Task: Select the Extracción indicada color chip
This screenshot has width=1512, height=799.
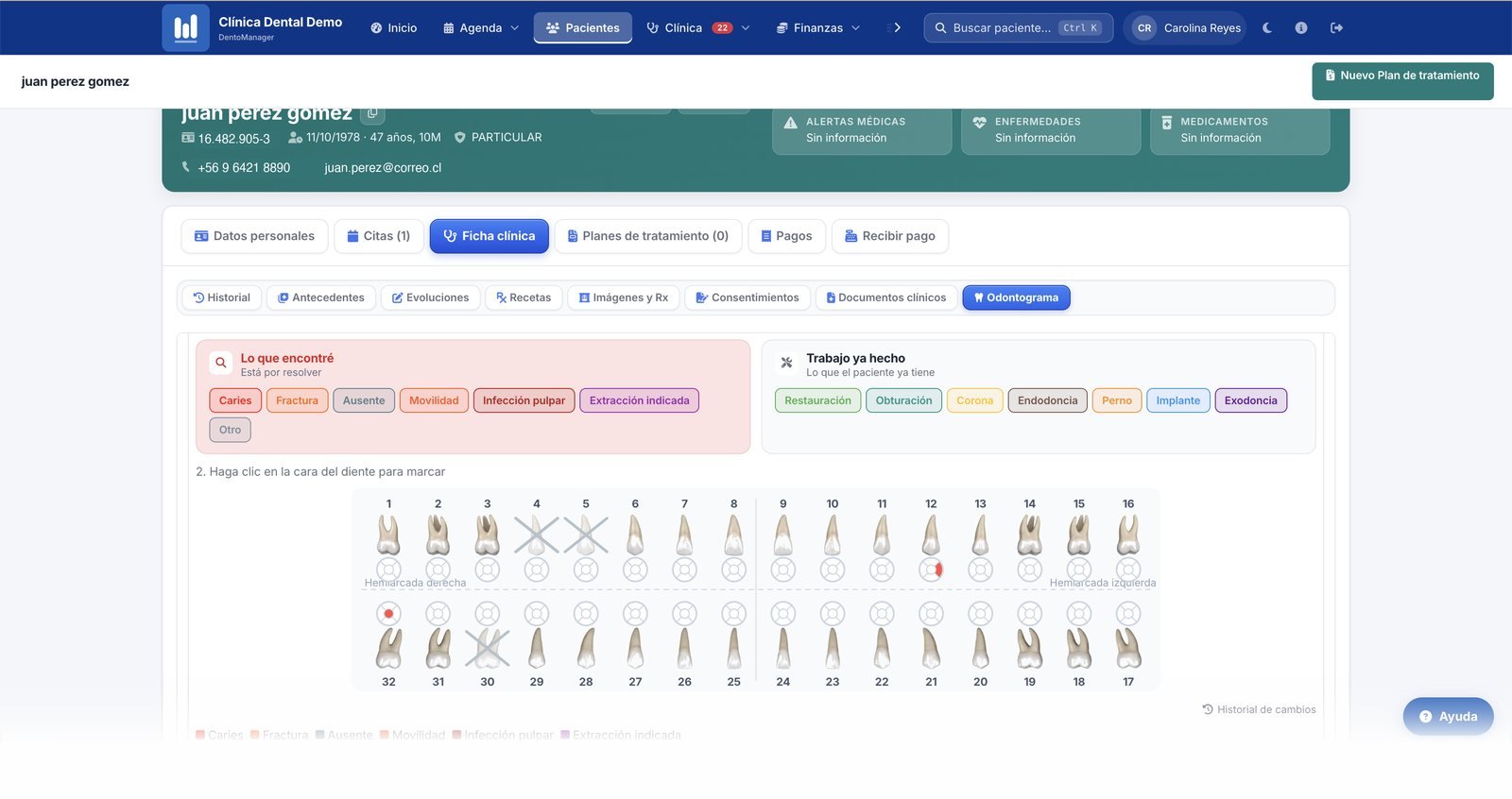Action: click(x=639, y=400)
